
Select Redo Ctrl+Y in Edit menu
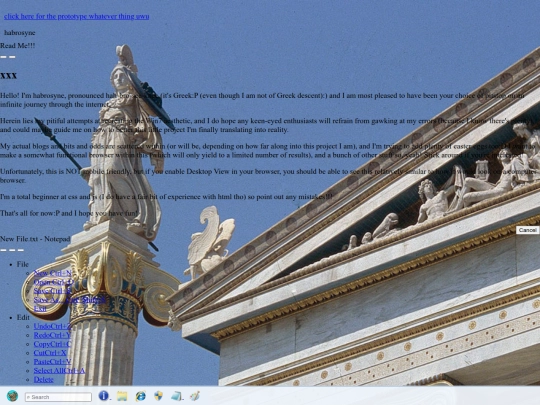(x=52, y=335)
